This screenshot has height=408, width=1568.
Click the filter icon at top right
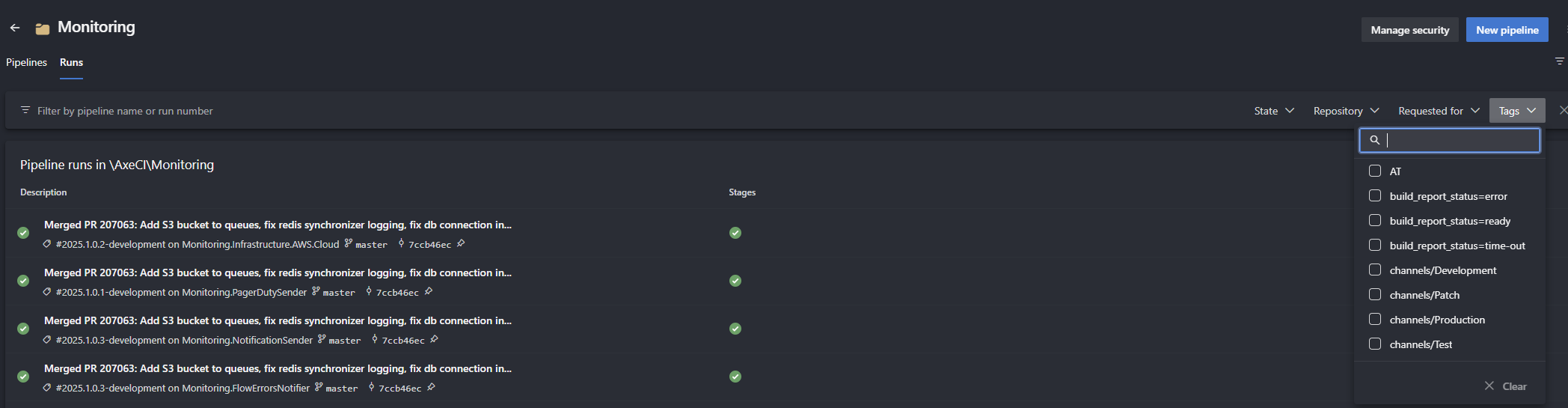(1559, 61)
